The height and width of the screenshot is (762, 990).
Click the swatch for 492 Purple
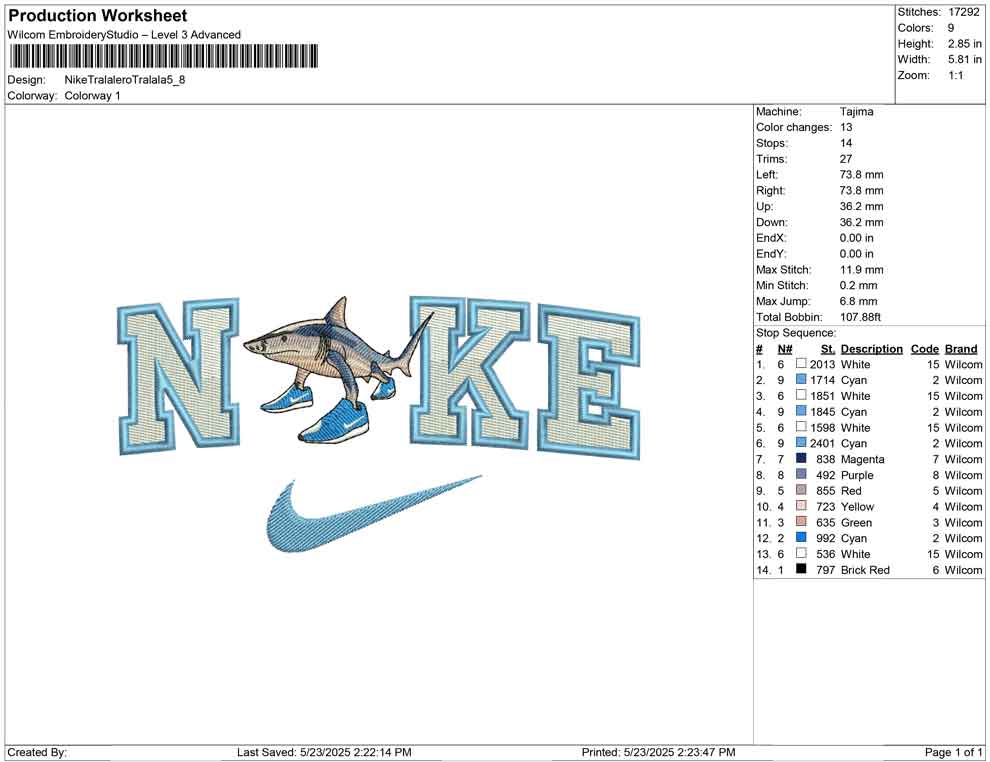pos(801,474)
